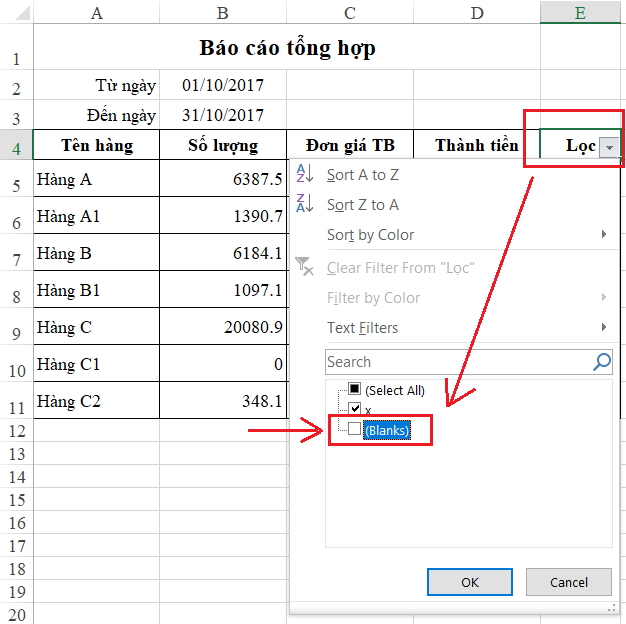
Task: Expand the Sort by Color submenu
Action: click(604, 235)
